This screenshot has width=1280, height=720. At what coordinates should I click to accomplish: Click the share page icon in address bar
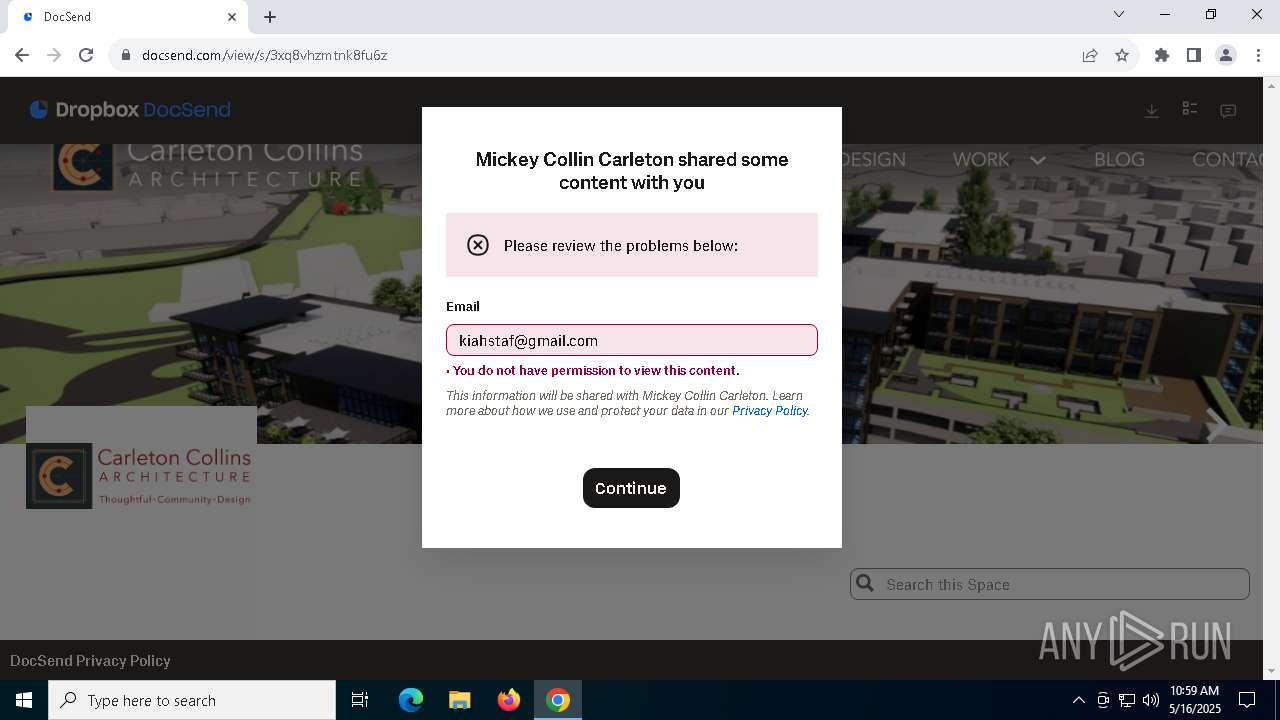1090,55
